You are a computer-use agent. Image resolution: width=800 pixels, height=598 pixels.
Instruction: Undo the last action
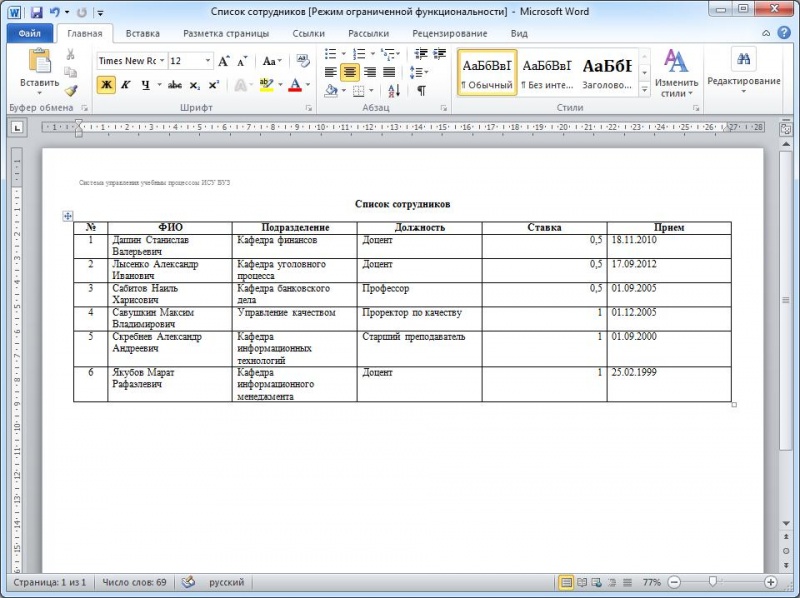coord(55,12)
